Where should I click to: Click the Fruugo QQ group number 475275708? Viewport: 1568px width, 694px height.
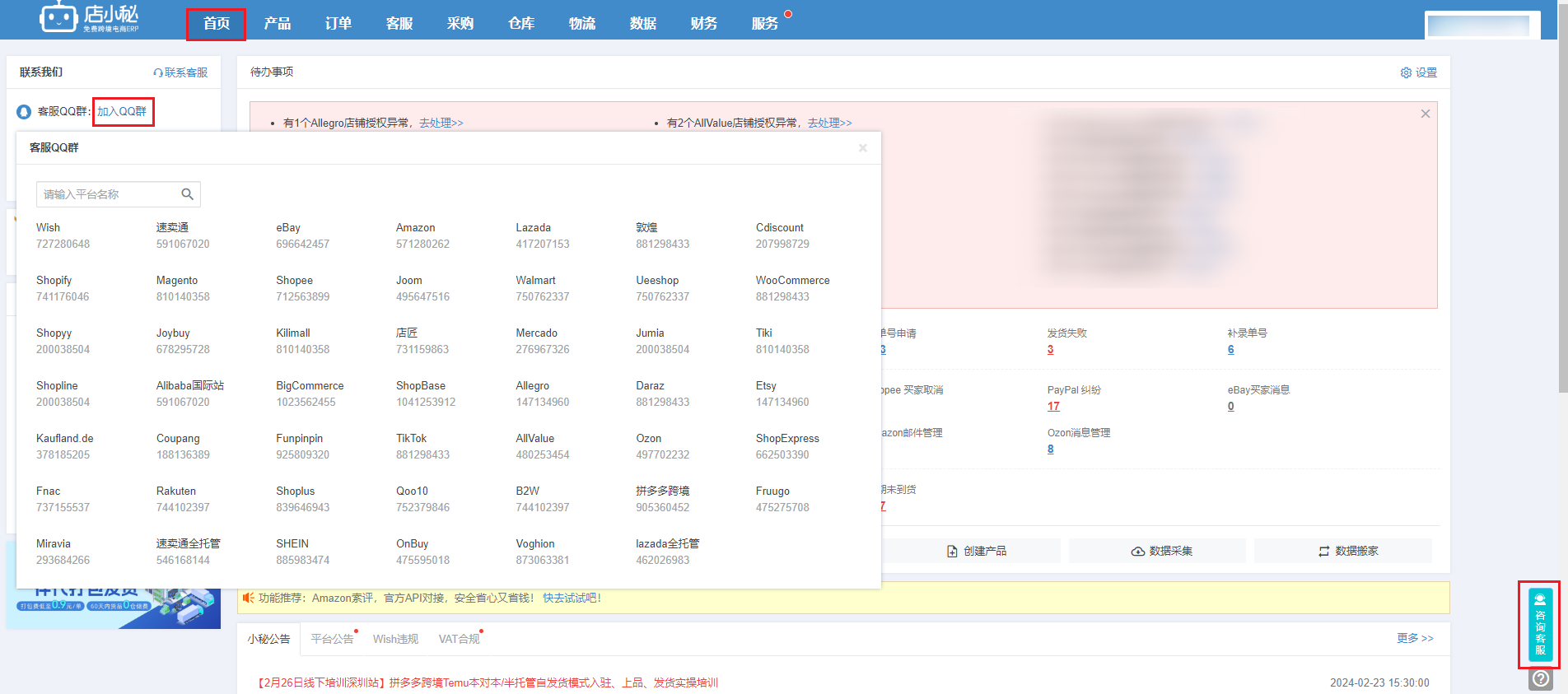pos(782,508)
